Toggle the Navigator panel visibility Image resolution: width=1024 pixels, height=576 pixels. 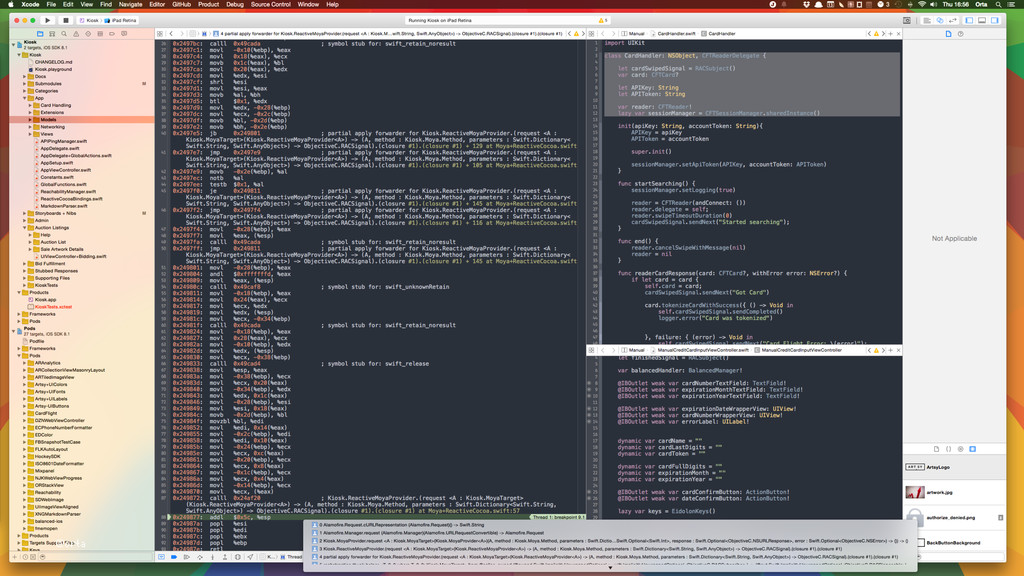969,20
